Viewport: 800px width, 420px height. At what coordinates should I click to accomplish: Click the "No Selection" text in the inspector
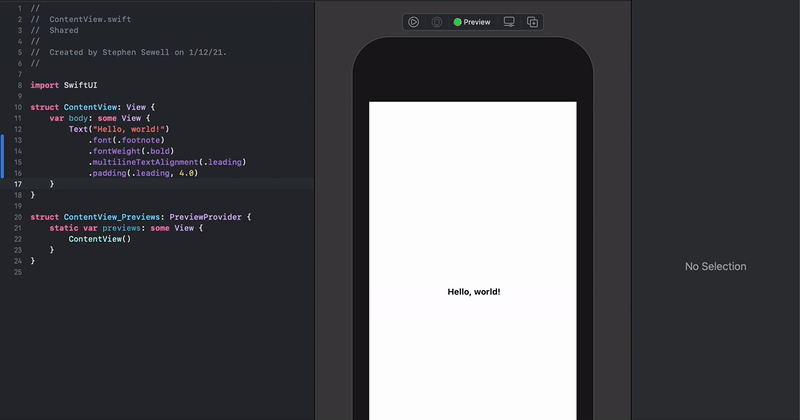715,266
